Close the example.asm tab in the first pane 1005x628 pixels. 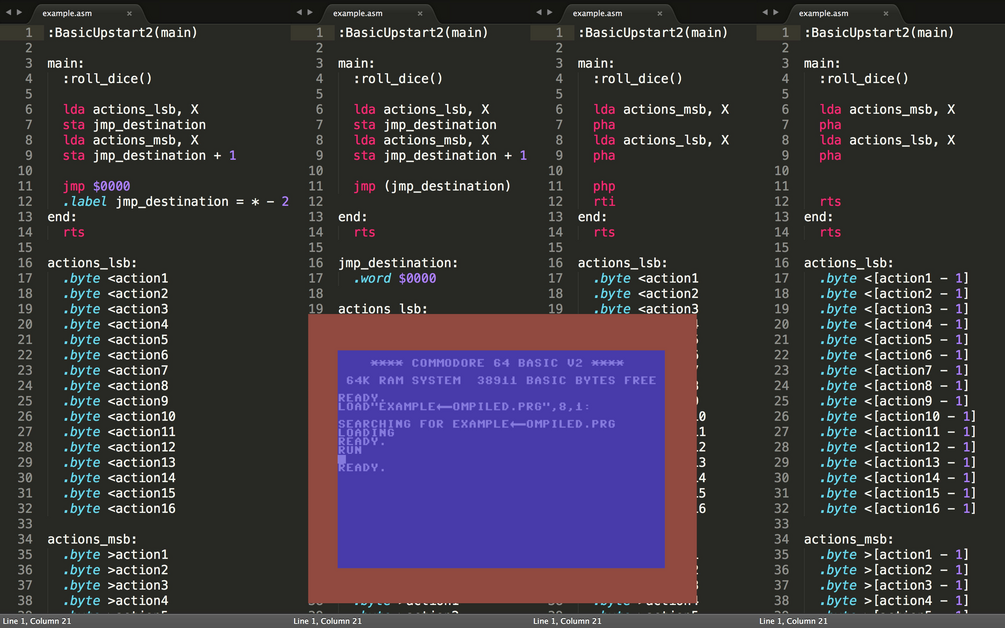click(x=129, y=13)
